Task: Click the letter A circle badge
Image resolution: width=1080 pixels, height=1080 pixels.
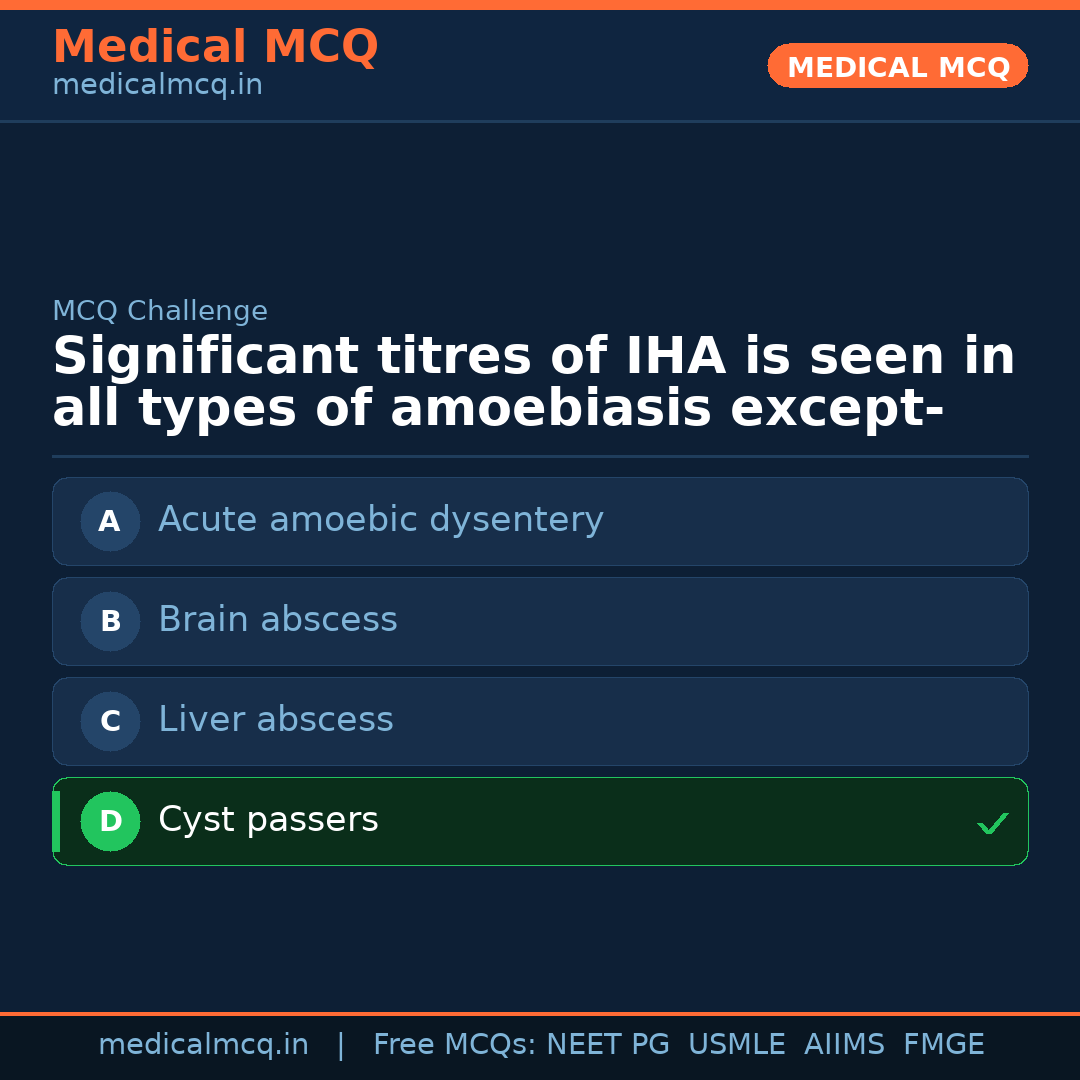Action: click(x=110, y=521)
